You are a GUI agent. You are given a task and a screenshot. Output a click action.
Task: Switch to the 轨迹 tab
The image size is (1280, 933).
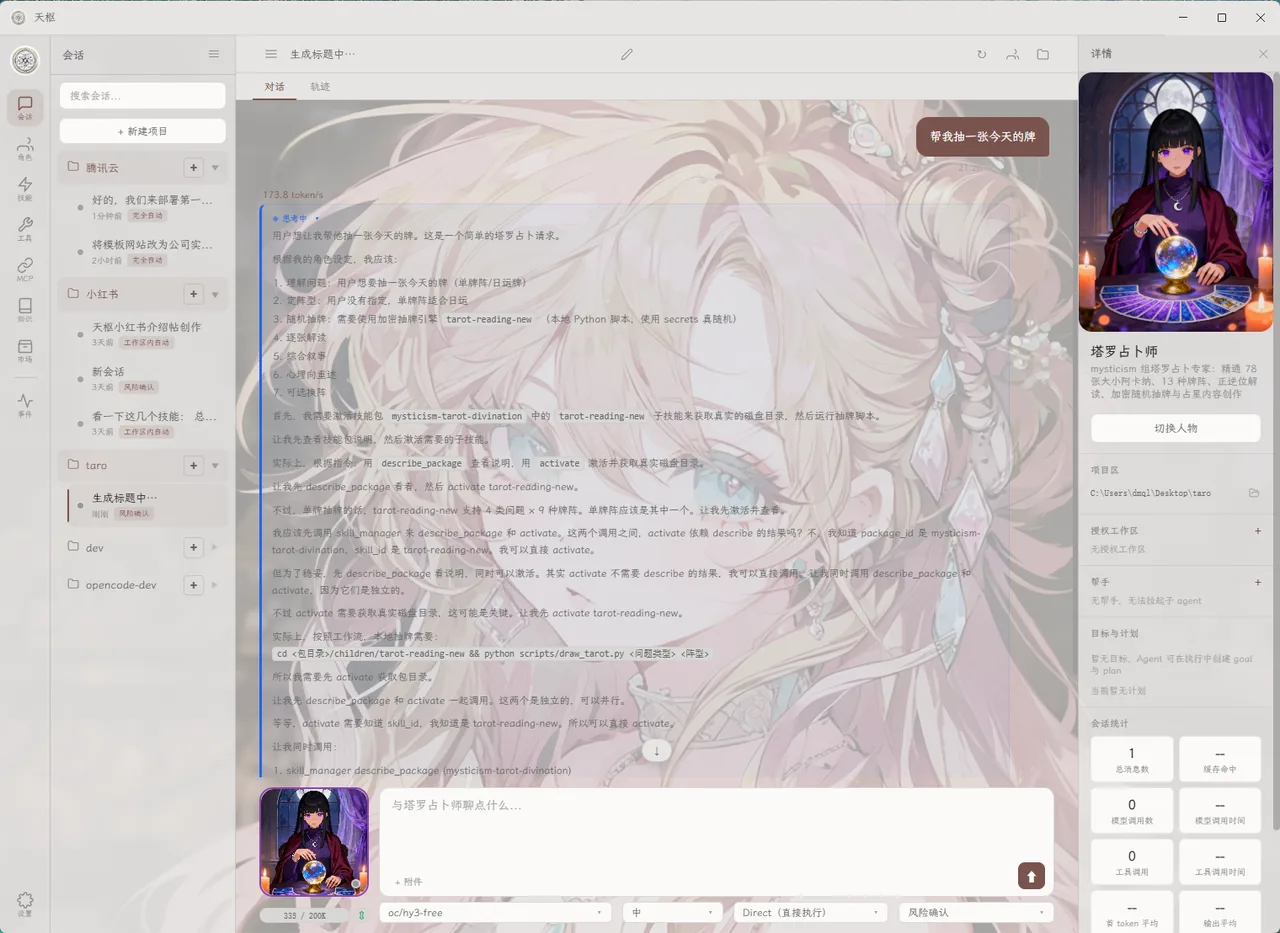(x=320, y=87)
